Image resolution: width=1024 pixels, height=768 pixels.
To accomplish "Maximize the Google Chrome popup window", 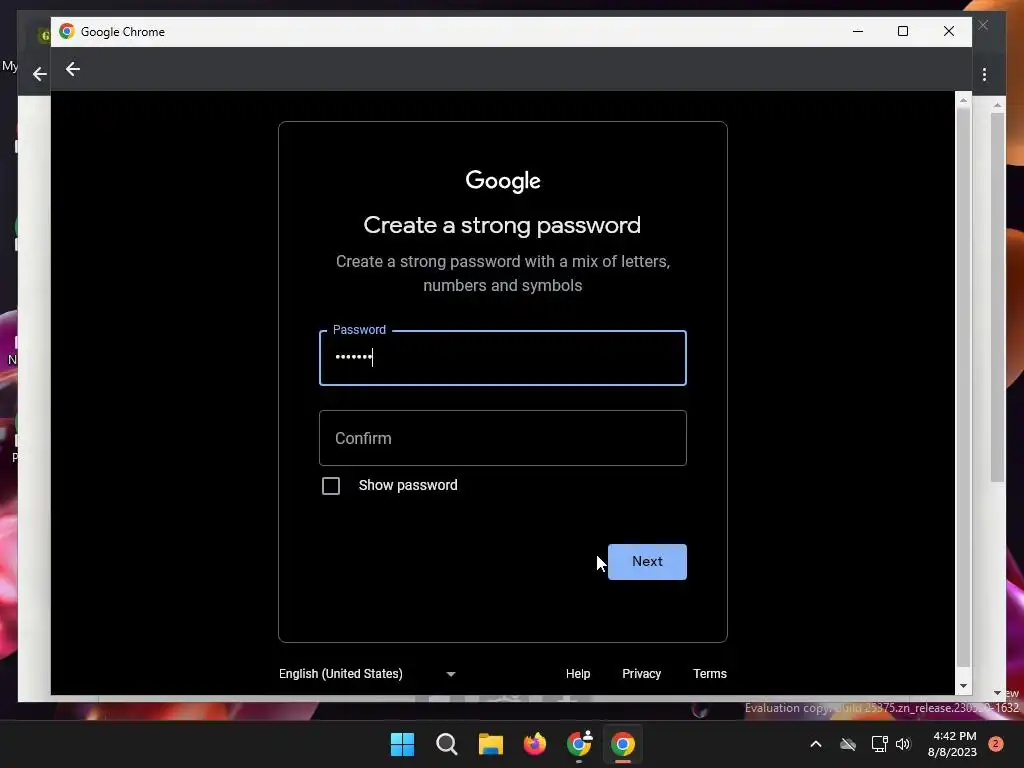I will point(903,31).
